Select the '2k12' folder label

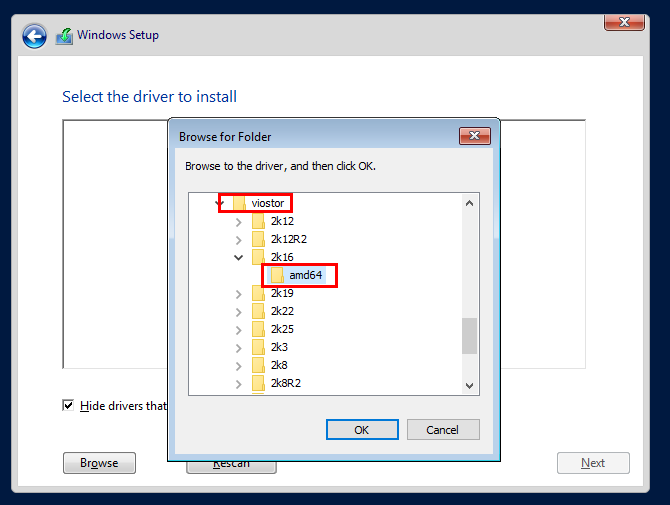coord(282,221)
